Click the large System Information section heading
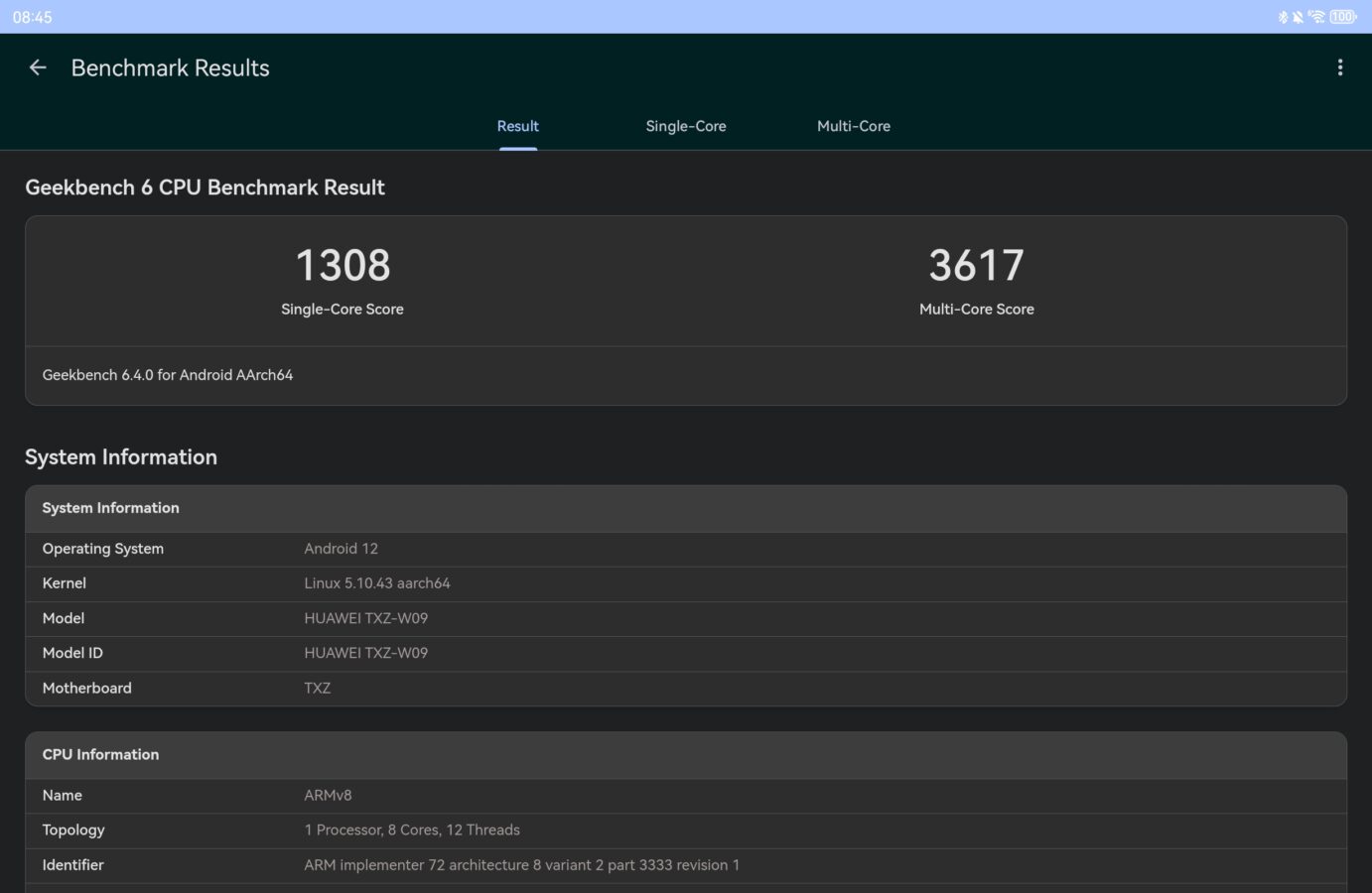1372x893 pixels. click(x=121, y=457)
